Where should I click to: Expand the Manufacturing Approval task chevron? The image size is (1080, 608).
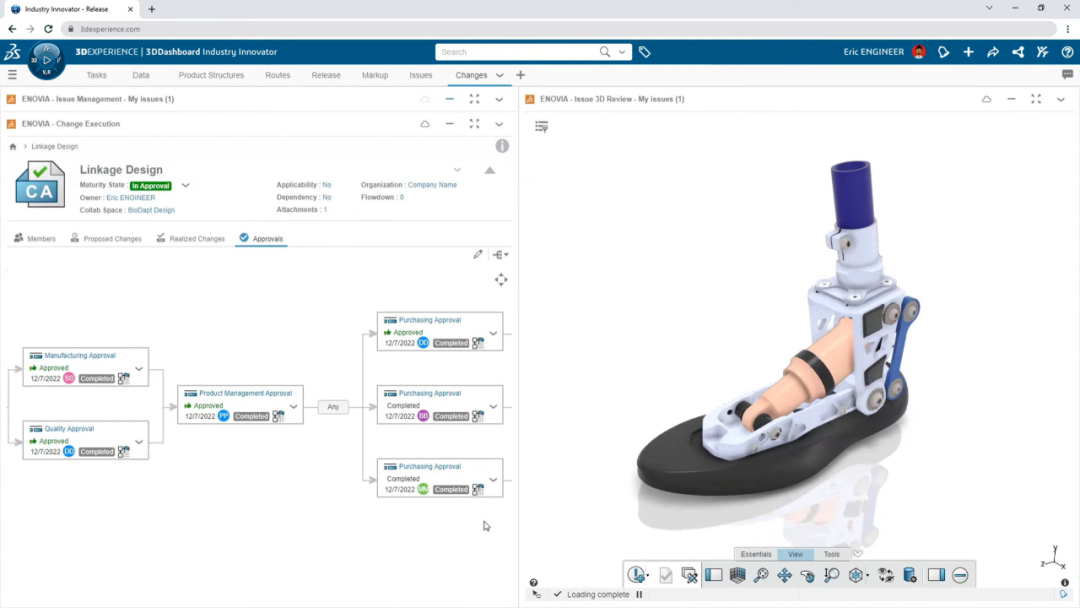pos(139,368)
